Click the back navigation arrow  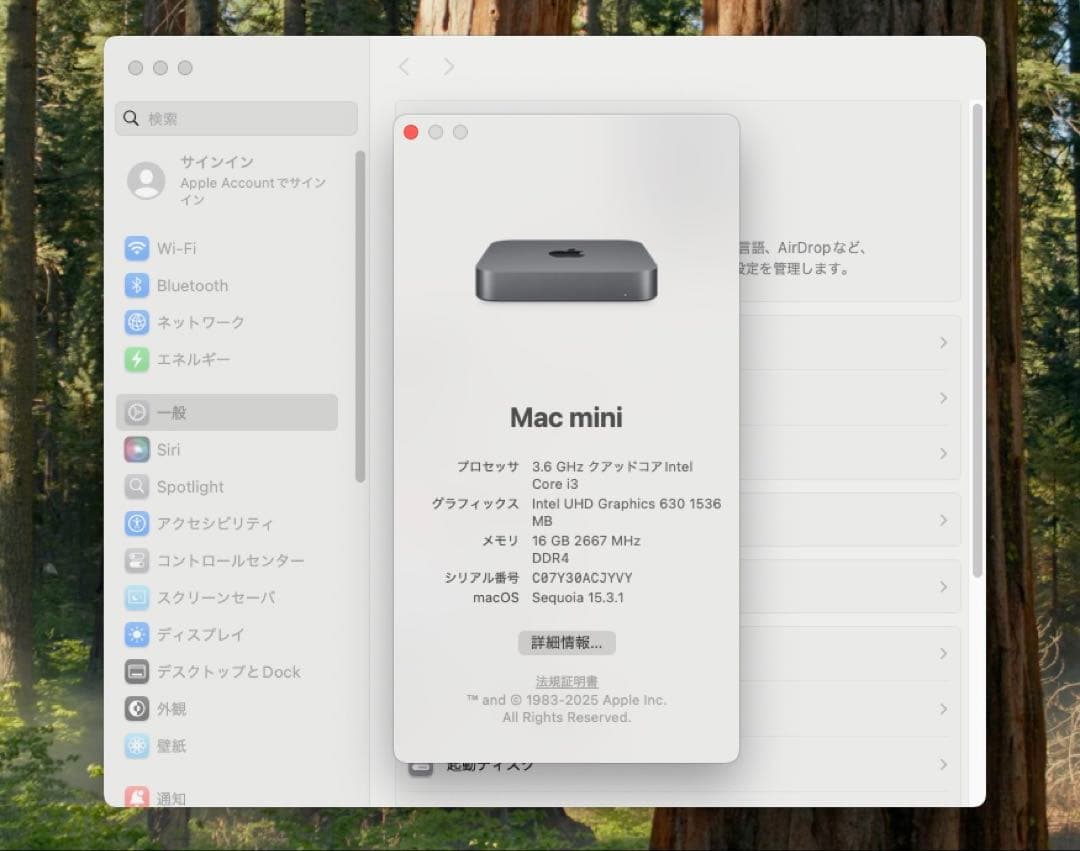point(404,66)
